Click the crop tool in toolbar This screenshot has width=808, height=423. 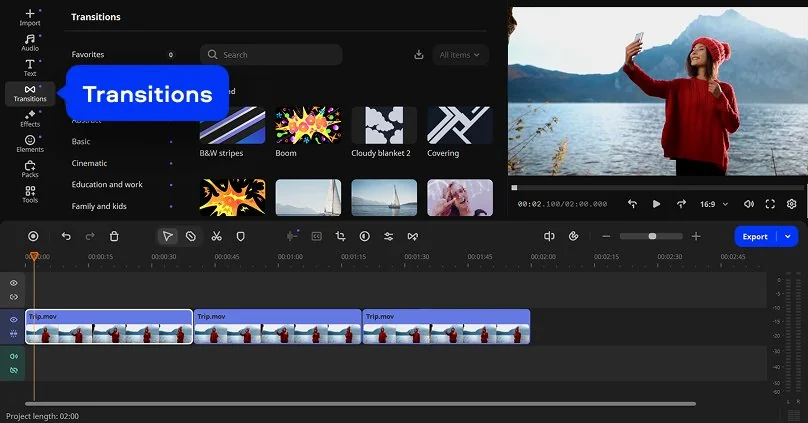tap(341, 236)
